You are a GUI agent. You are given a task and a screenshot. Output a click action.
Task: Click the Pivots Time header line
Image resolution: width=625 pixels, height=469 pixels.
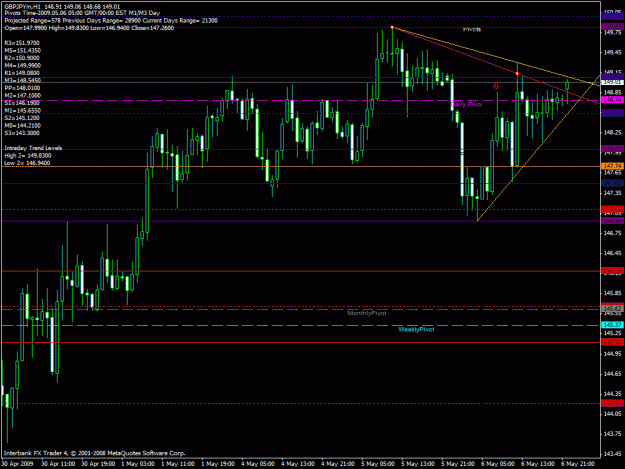click(x=82, y=13)
